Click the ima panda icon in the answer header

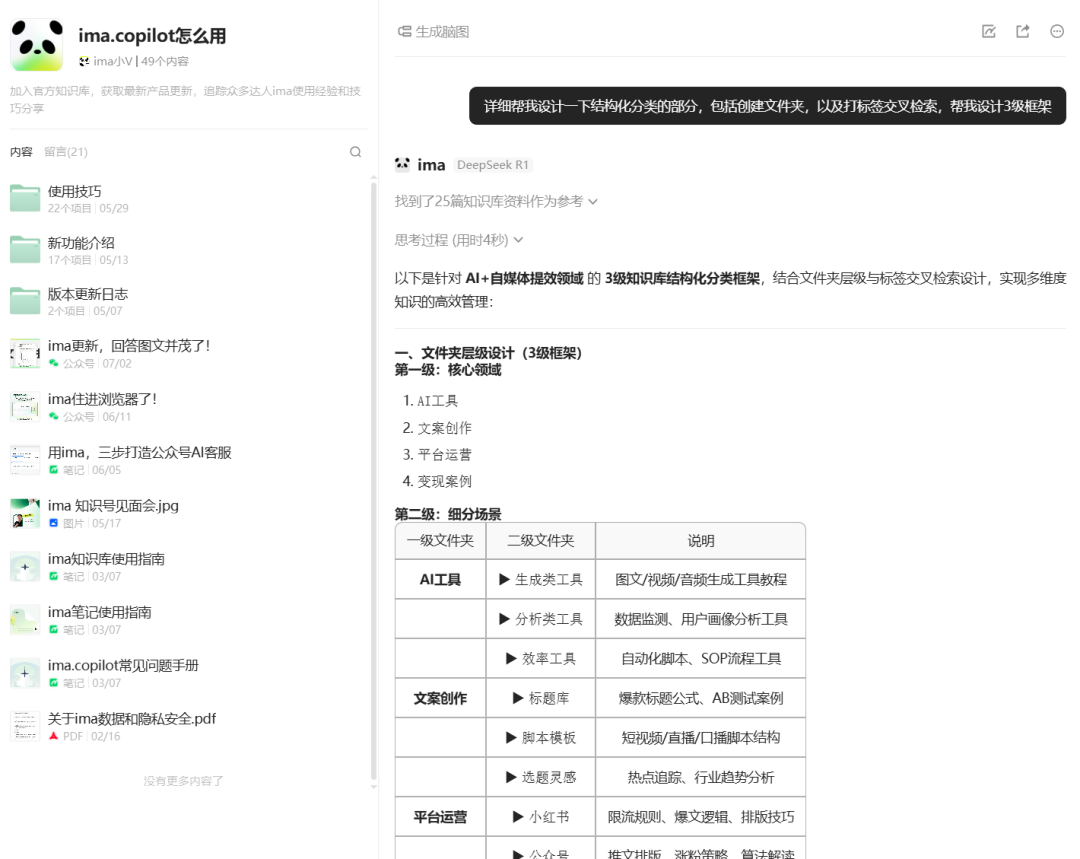pyautogui.click(x=402, y=164)
